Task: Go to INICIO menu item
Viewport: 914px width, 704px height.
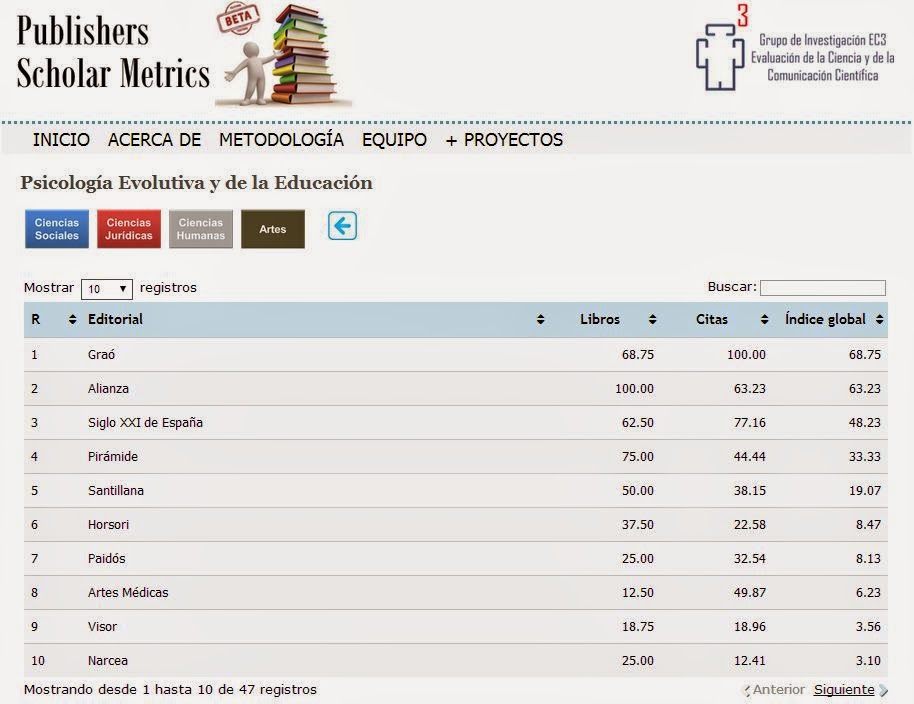Action: [x=61, y=140]
